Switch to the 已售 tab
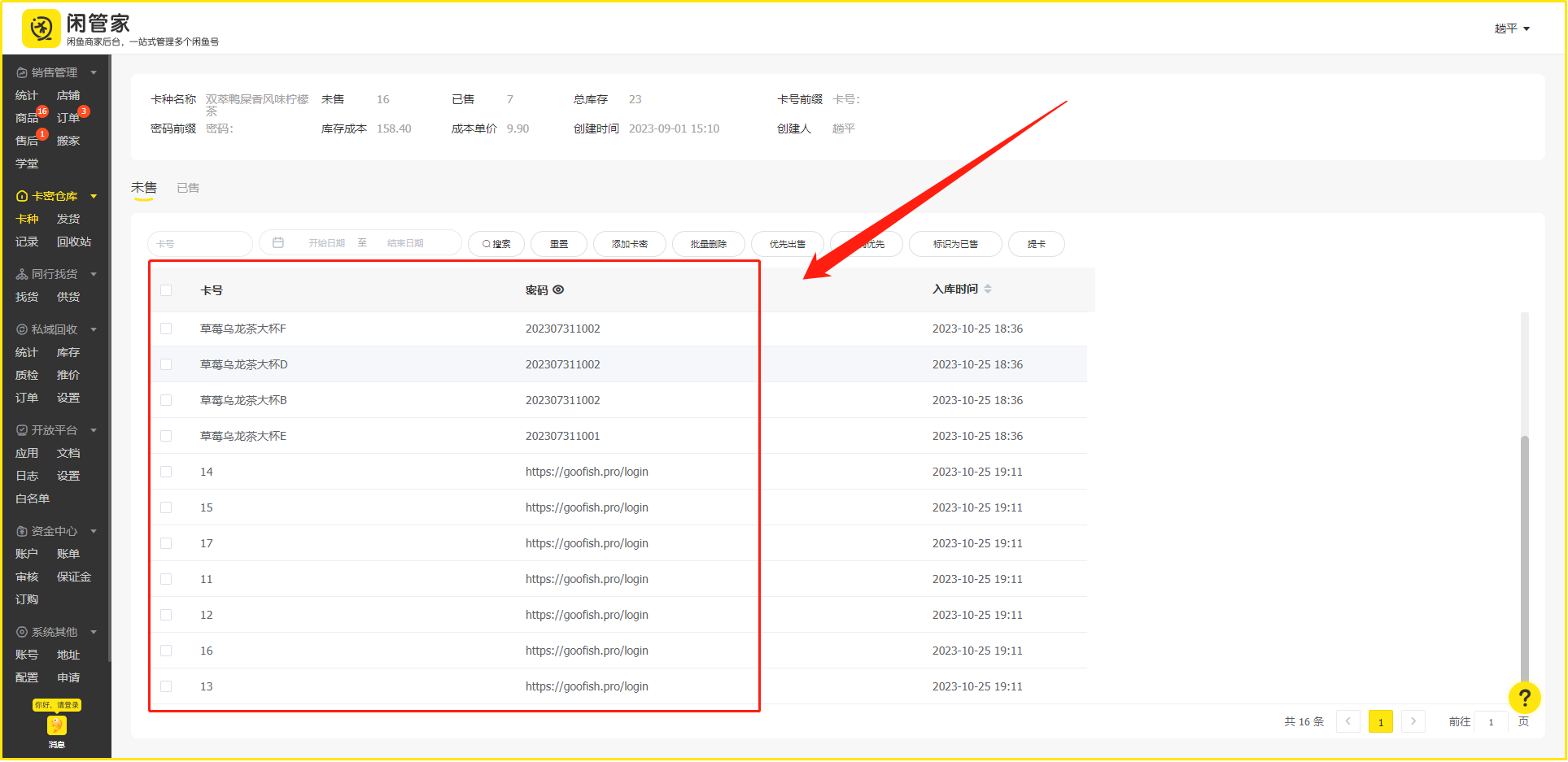The image size is (1568, 762). pos(188,188)
